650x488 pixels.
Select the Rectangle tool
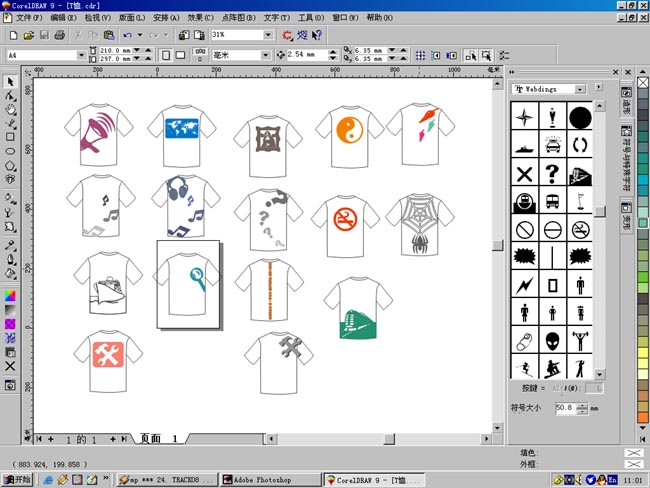click(10, 137)
